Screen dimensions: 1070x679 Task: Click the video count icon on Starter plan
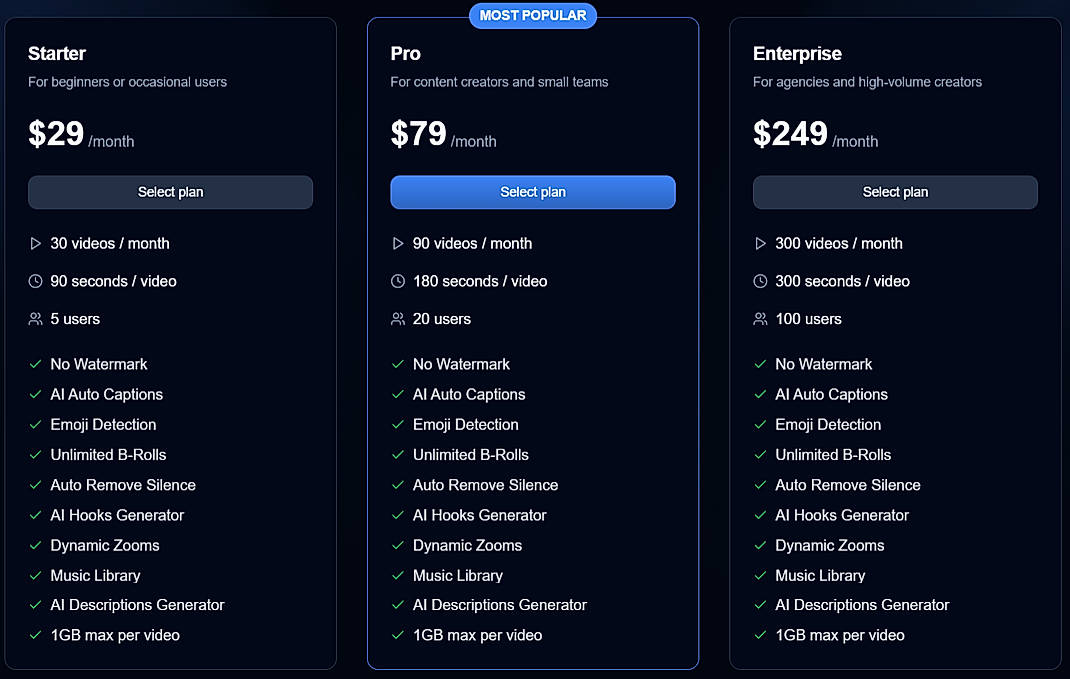pyautogui.click(x=33, y=243)
